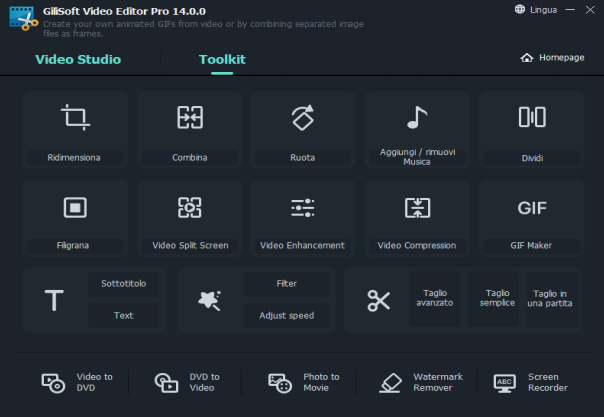Click the Video to DVD icon
This screenshot has height=417, width=604.
[53, 383]
